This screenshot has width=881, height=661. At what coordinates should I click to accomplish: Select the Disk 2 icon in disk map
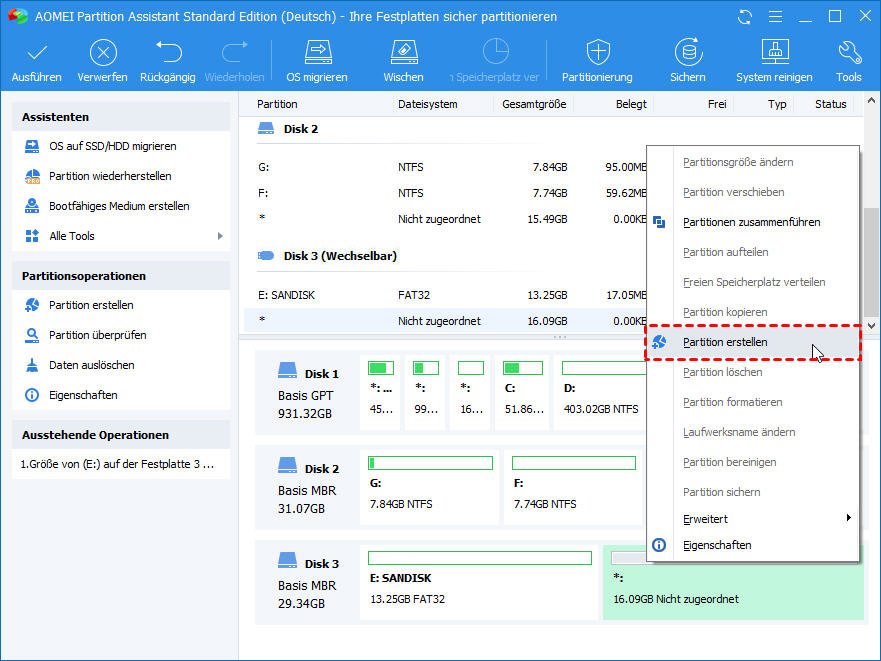coord(288,466)
